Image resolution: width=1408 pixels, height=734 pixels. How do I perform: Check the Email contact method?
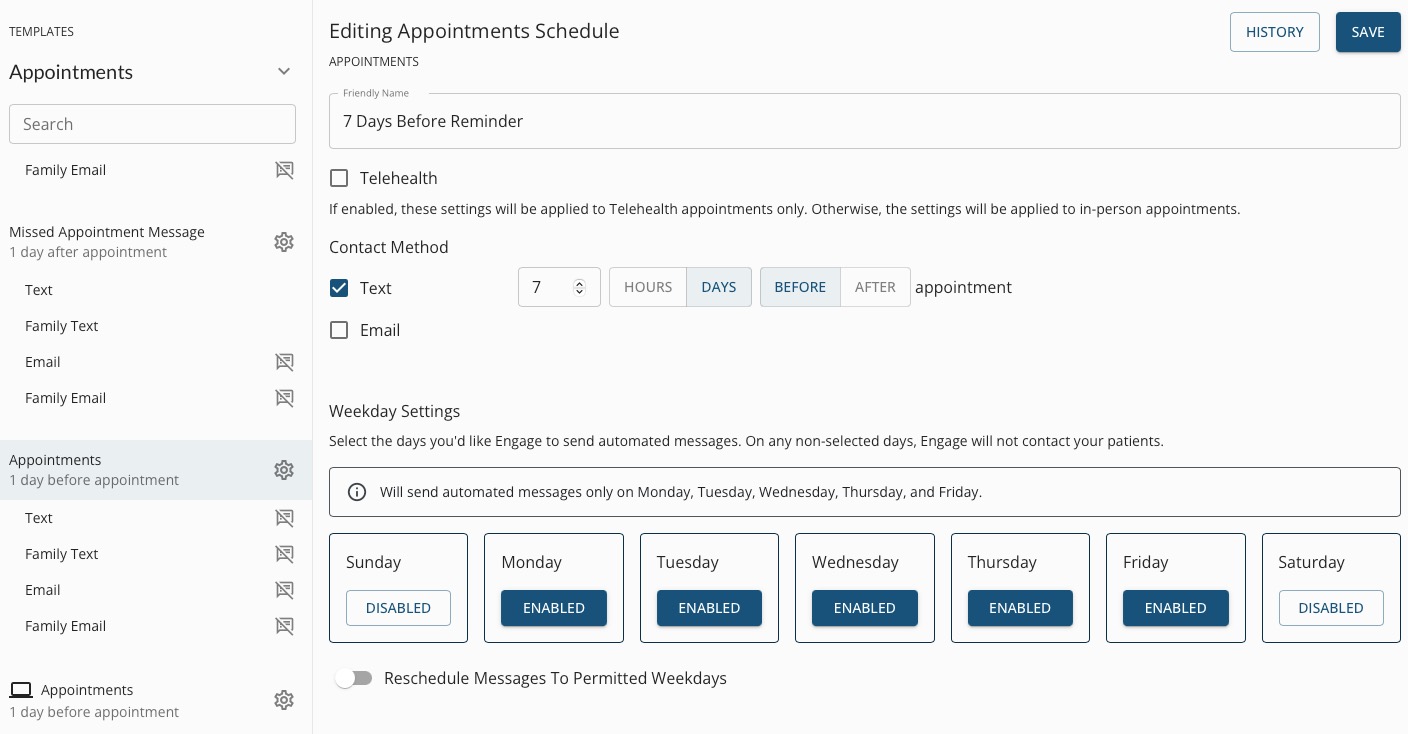tap(339, 330)
